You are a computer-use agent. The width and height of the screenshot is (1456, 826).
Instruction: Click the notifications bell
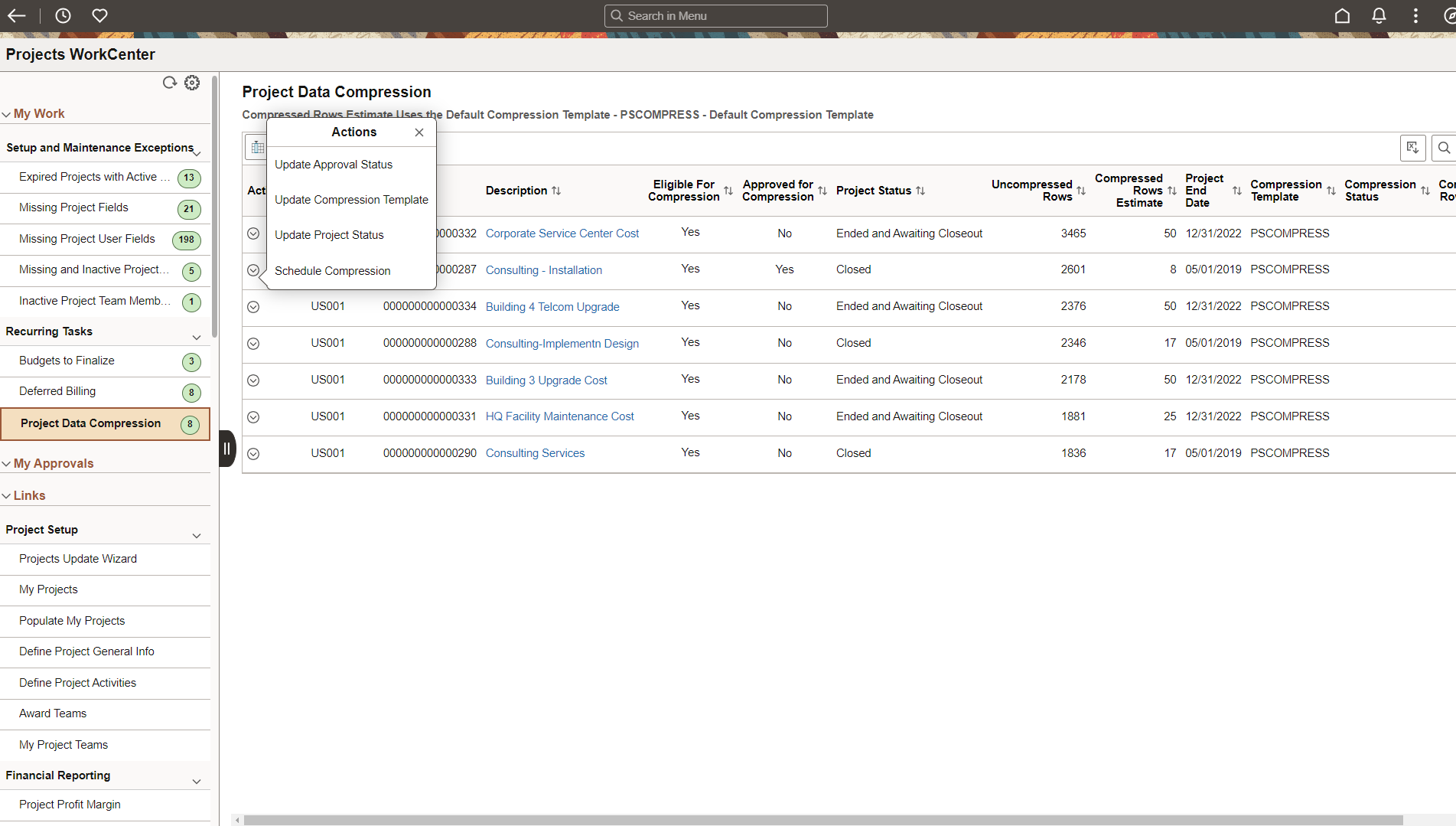[1378, 15]
